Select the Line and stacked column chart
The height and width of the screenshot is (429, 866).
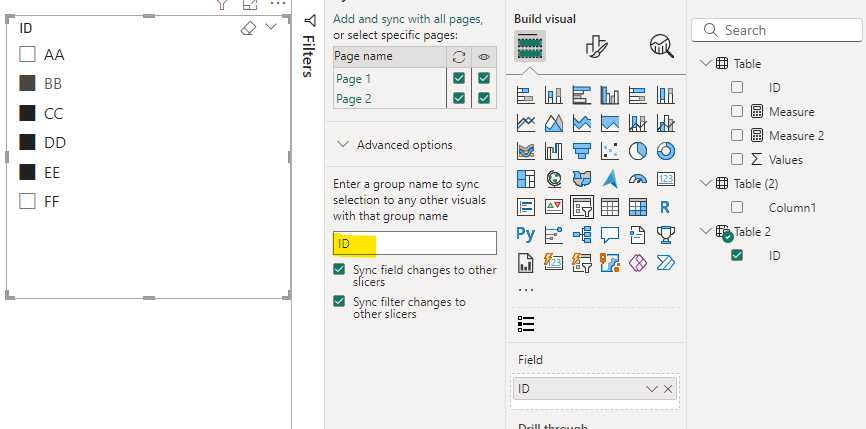click(x=637, y=123)
